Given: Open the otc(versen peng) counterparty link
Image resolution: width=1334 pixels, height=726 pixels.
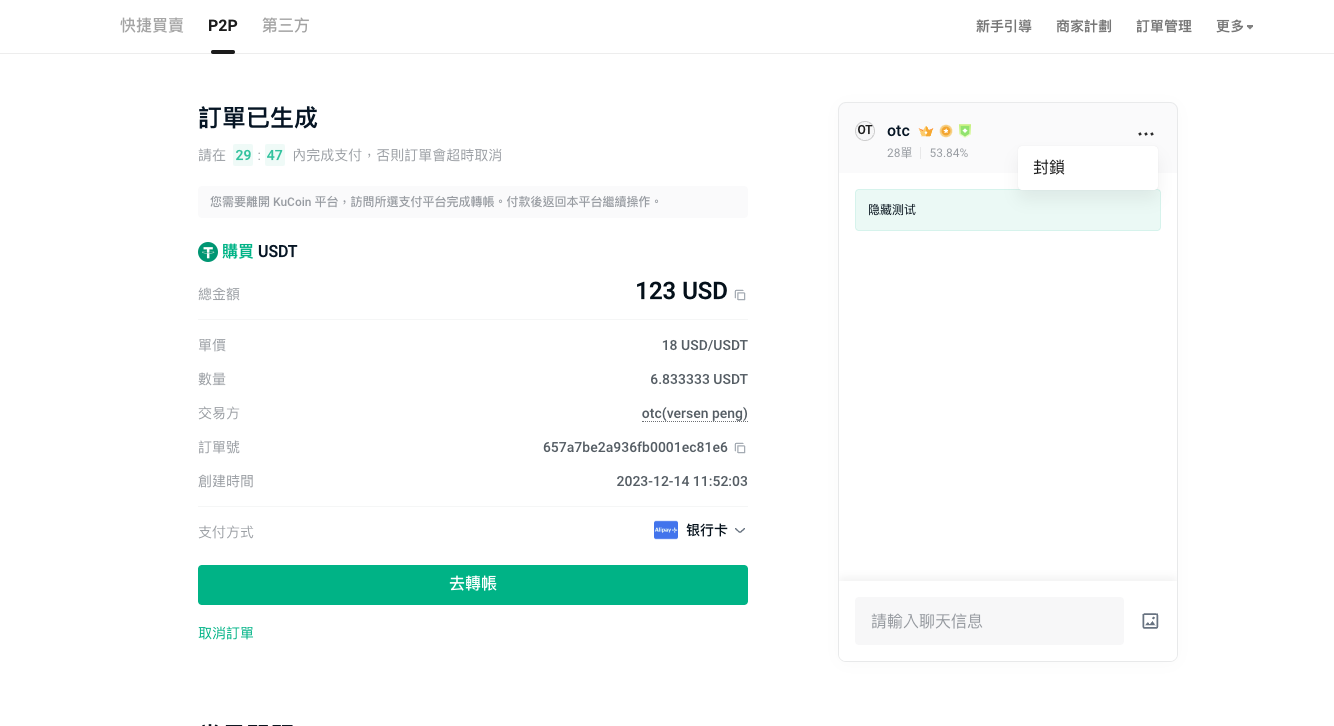Looking at the screenshot, I should point(695,413).
